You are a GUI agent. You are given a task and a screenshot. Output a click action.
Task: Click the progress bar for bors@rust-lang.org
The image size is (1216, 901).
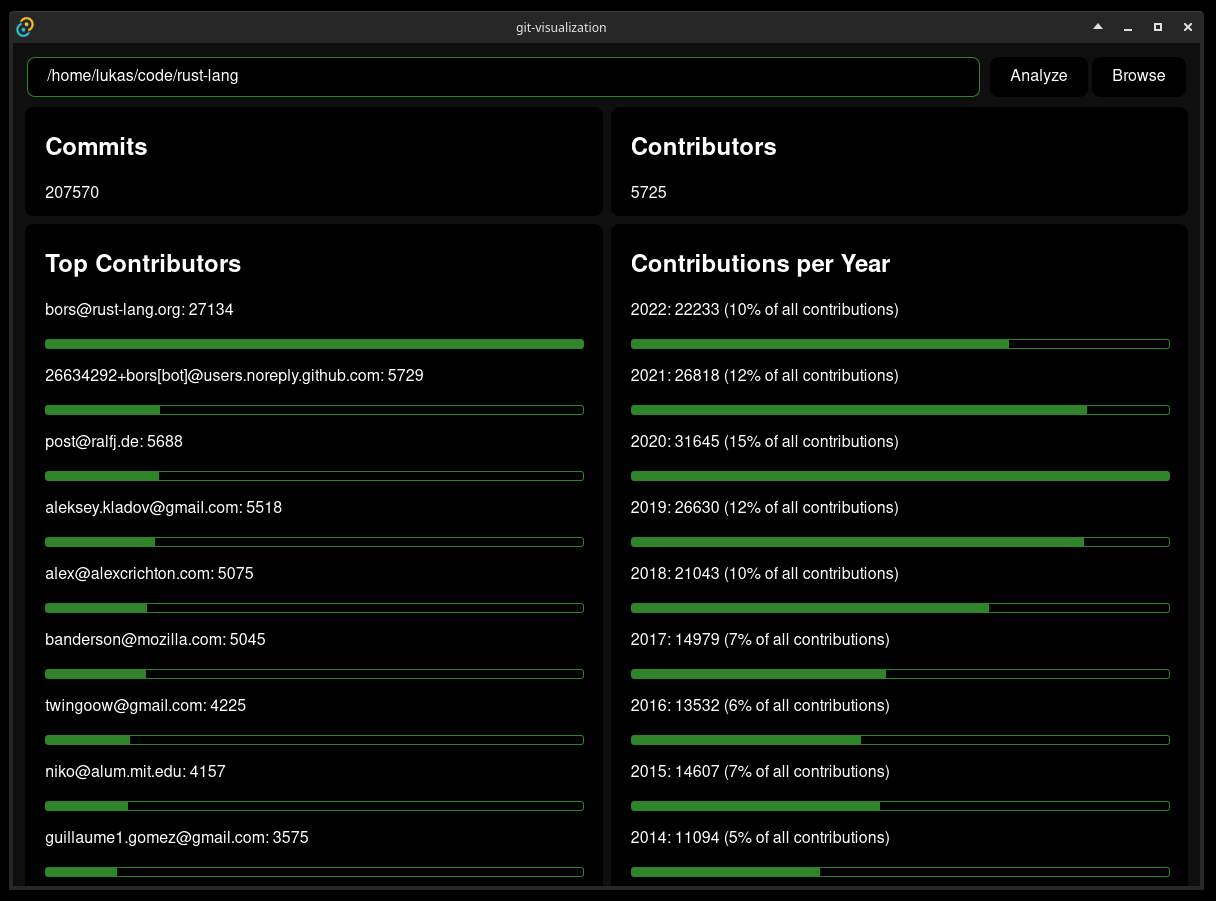point(313,343)
